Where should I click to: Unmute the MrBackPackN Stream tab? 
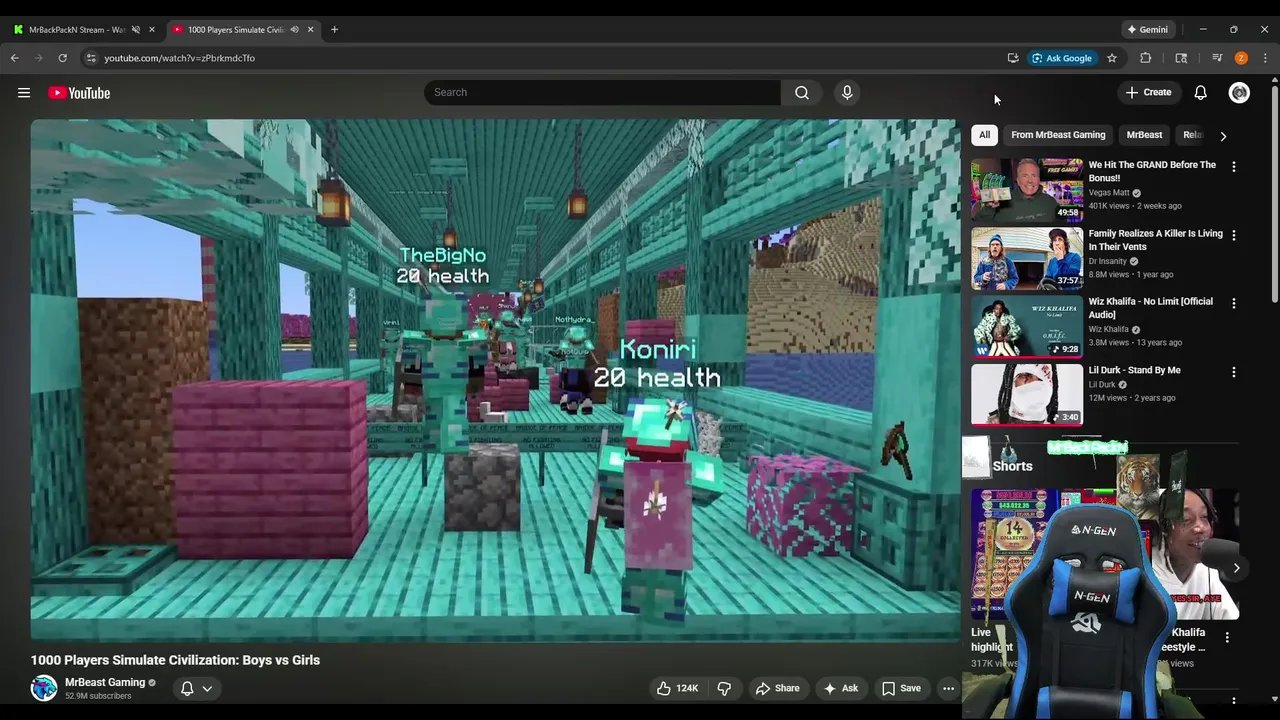pyautogui.click(x=136, y=29)
